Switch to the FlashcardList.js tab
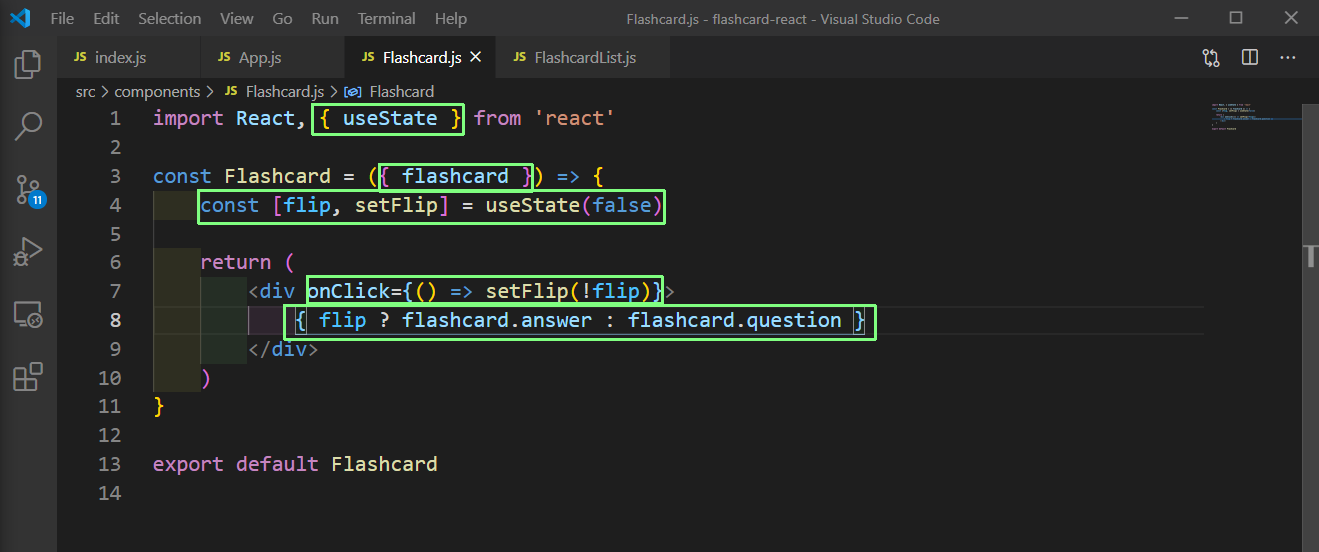Viewport: 1319px width, 552px height. click(x=583, y=58)
